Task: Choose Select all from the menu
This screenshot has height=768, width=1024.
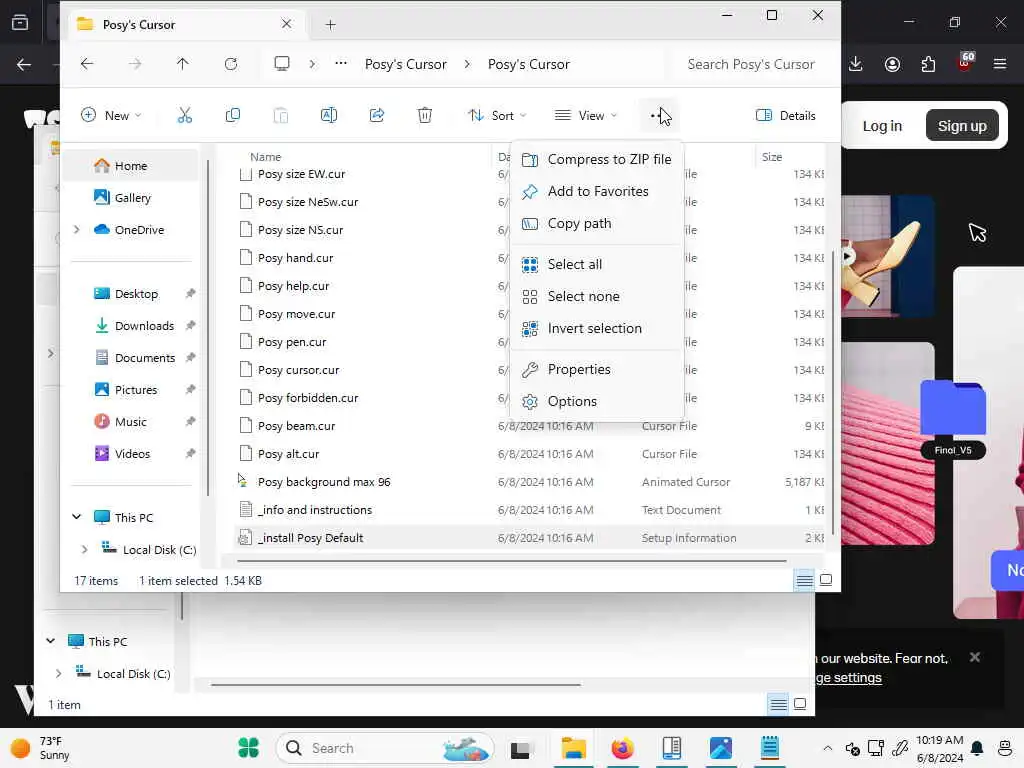Action: (596, 264)
